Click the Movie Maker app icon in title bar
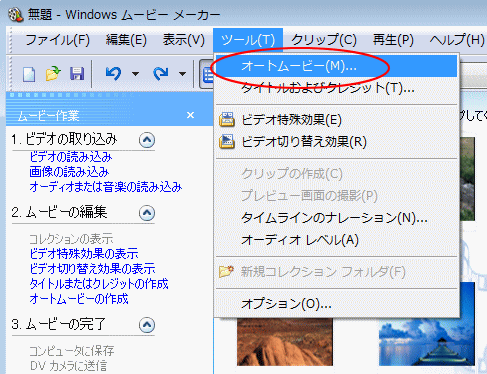Image resolution: width=487 pixels, height=374 pixels. 15,15
